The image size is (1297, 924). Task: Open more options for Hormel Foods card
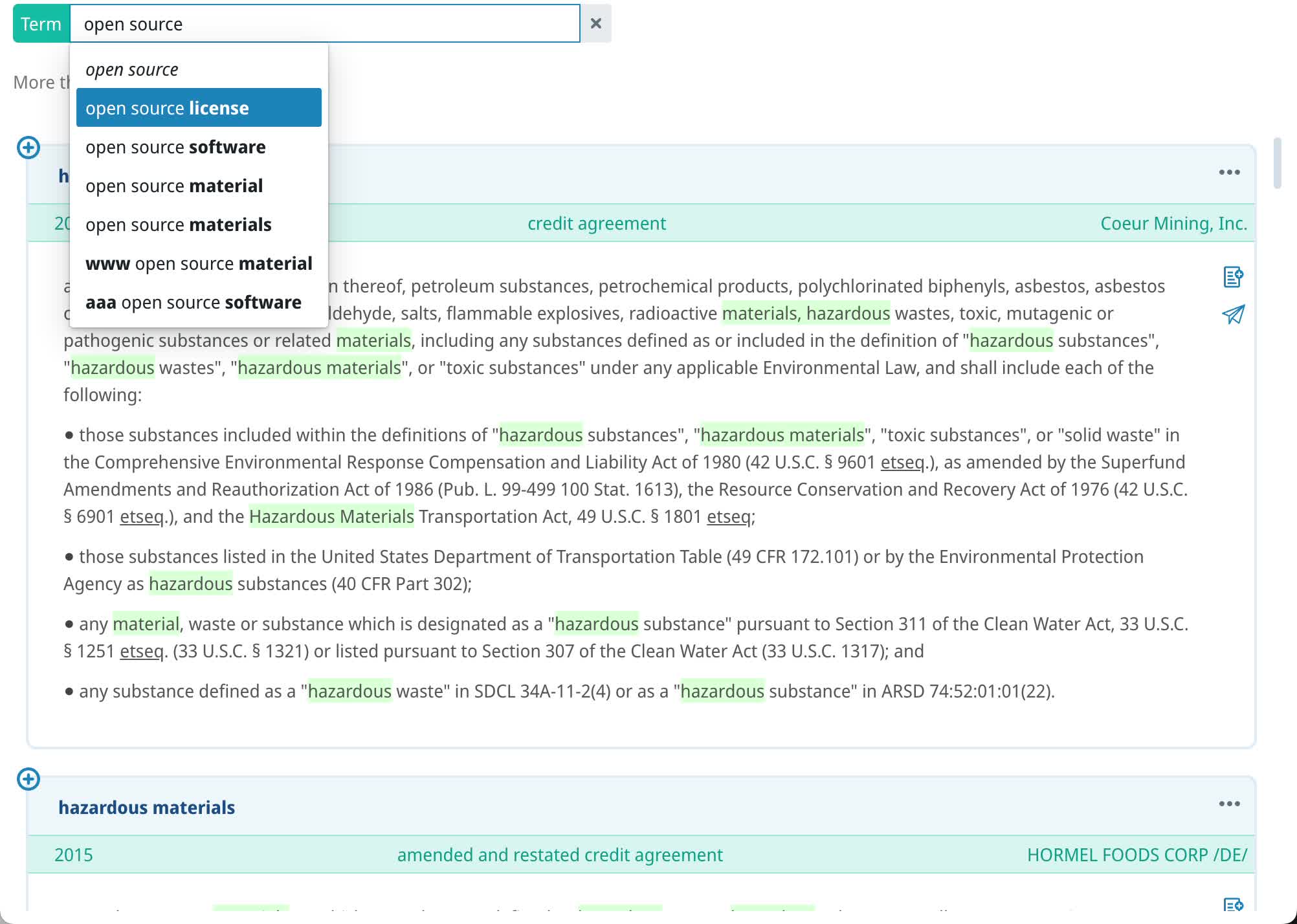[x=1229, y=804]
